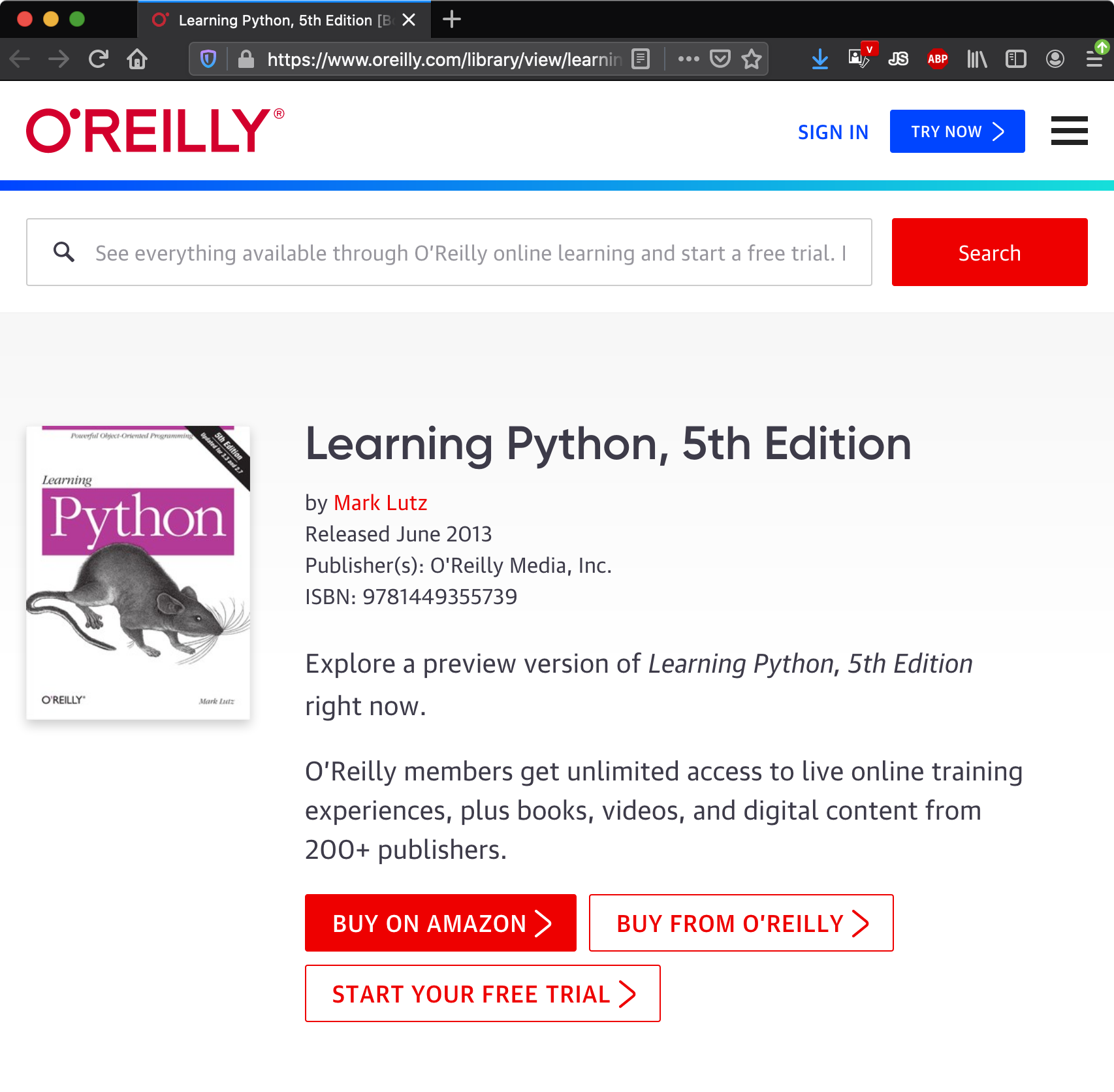The image size is (1114, 1092).
Task: Bookmark this page with star icon
Action: 752,59
